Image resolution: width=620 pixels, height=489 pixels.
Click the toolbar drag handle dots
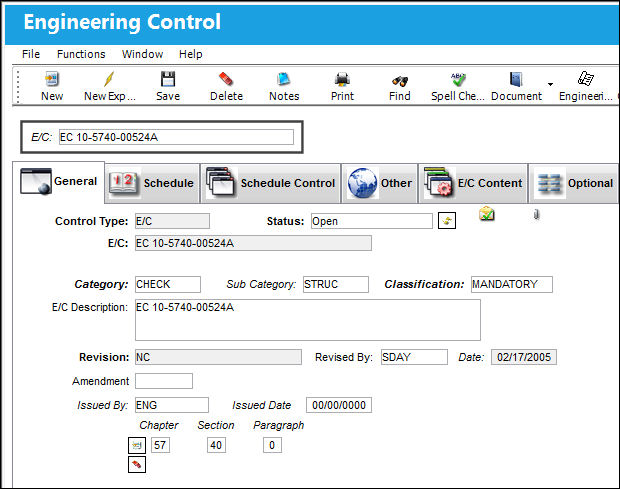tap(18, 86)
